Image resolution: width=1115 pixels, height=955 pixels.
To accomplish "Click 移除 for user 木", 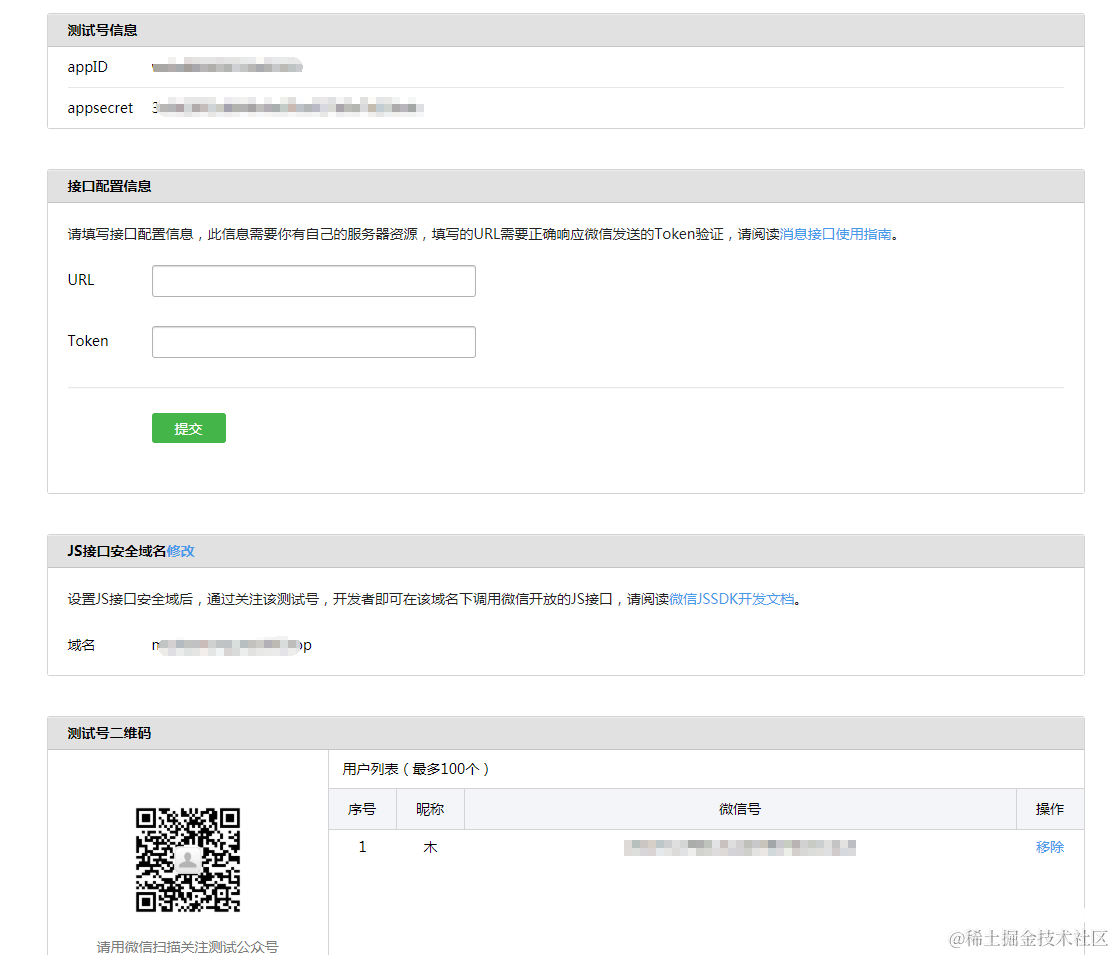I will click(x=1050, y=847).
